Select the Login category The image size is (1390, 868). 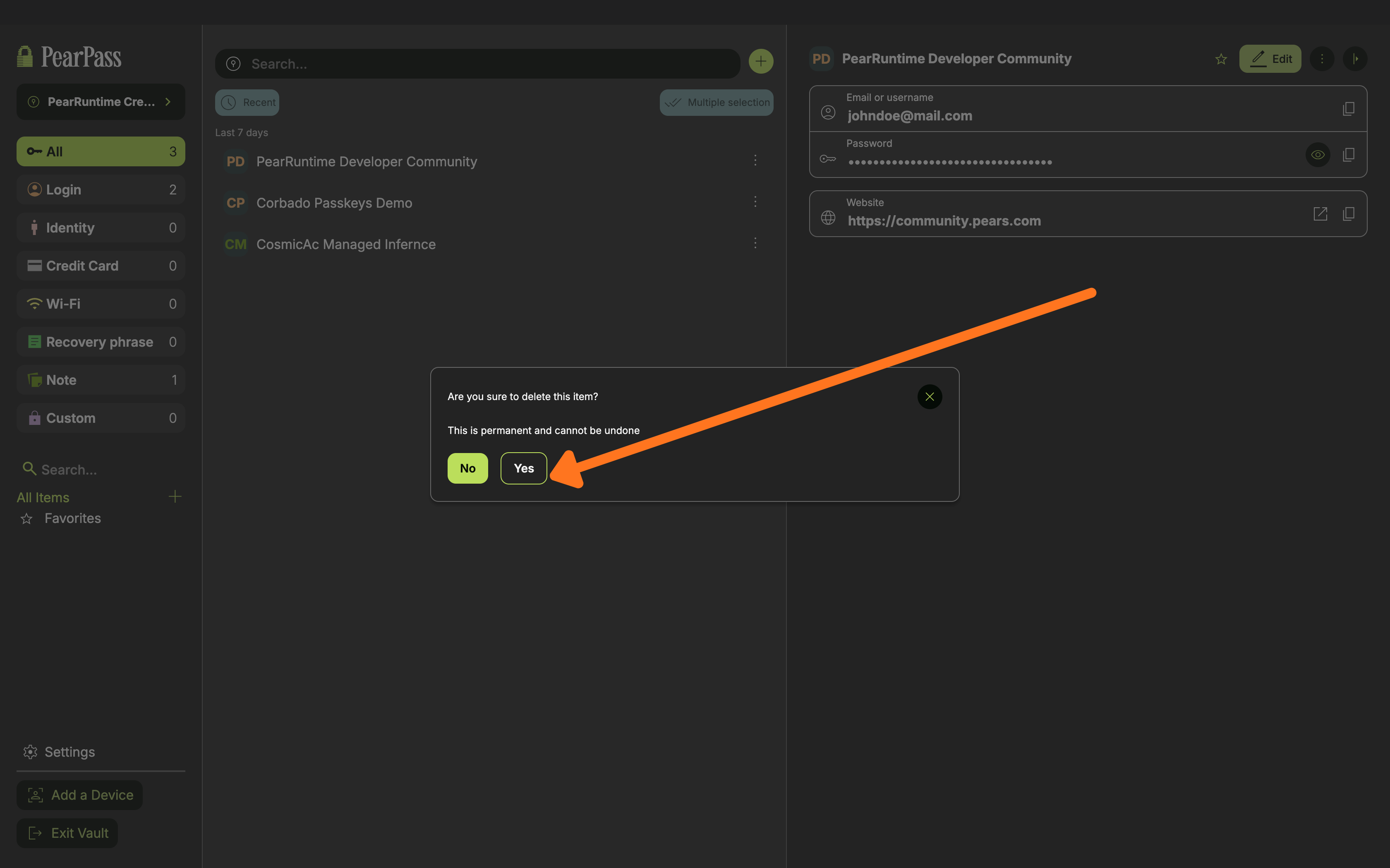tap(101, 190)
